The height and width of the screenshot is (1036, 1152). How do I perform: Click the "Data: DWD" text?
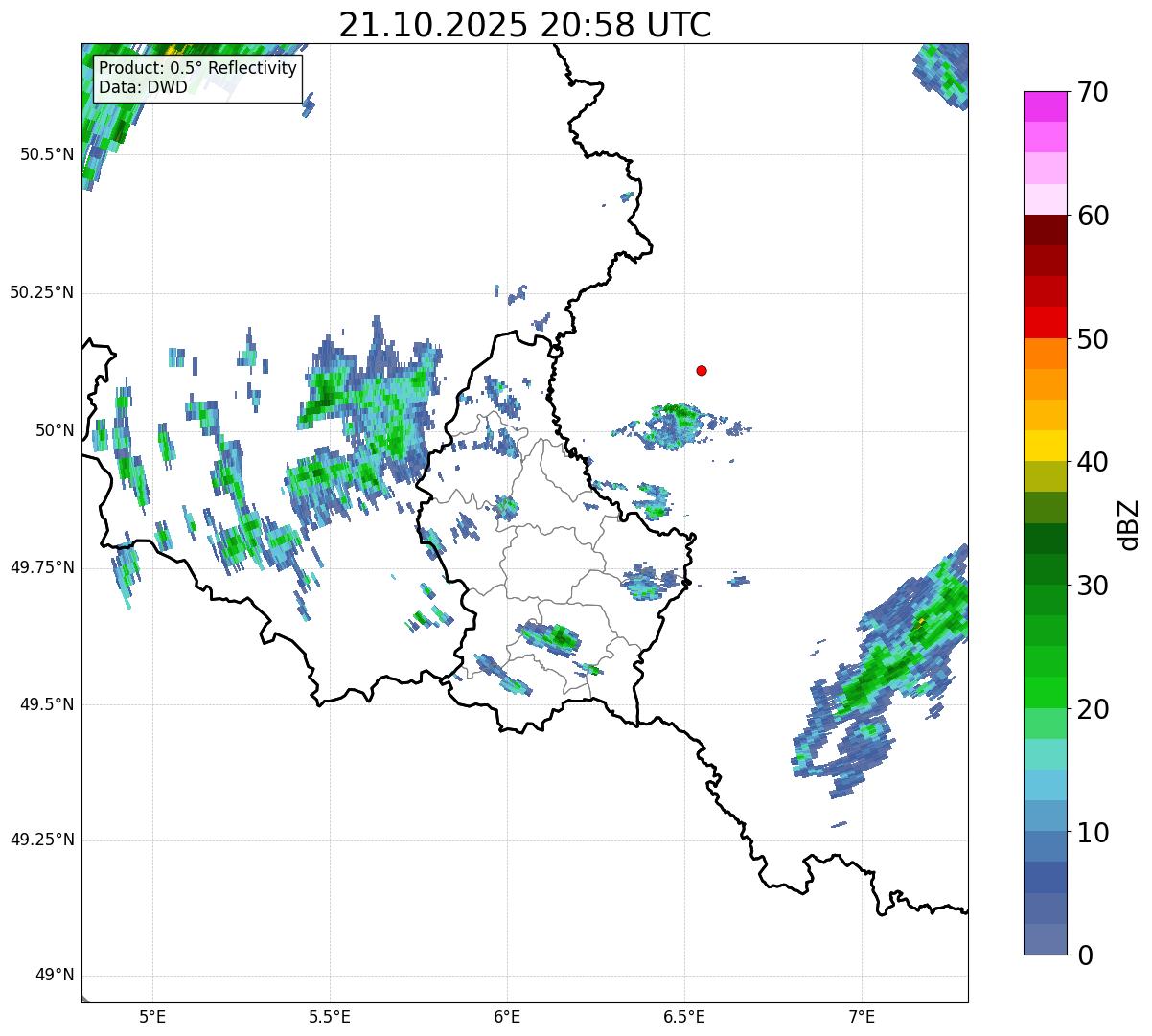143,87
